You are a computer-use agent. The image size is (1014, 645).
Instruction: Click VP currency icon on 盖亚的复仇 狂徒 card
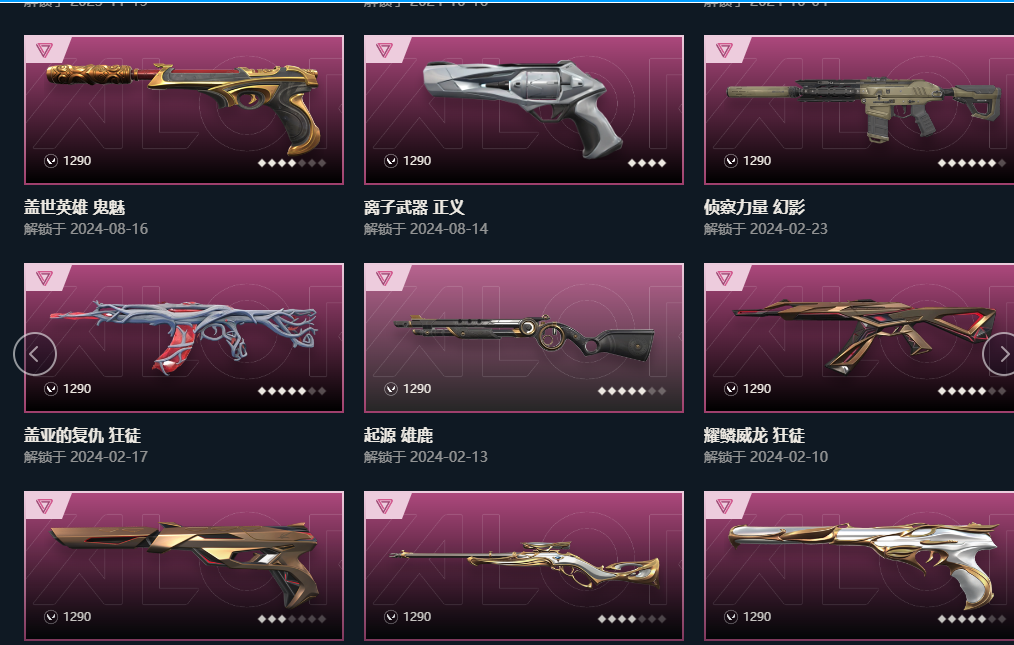51,389
